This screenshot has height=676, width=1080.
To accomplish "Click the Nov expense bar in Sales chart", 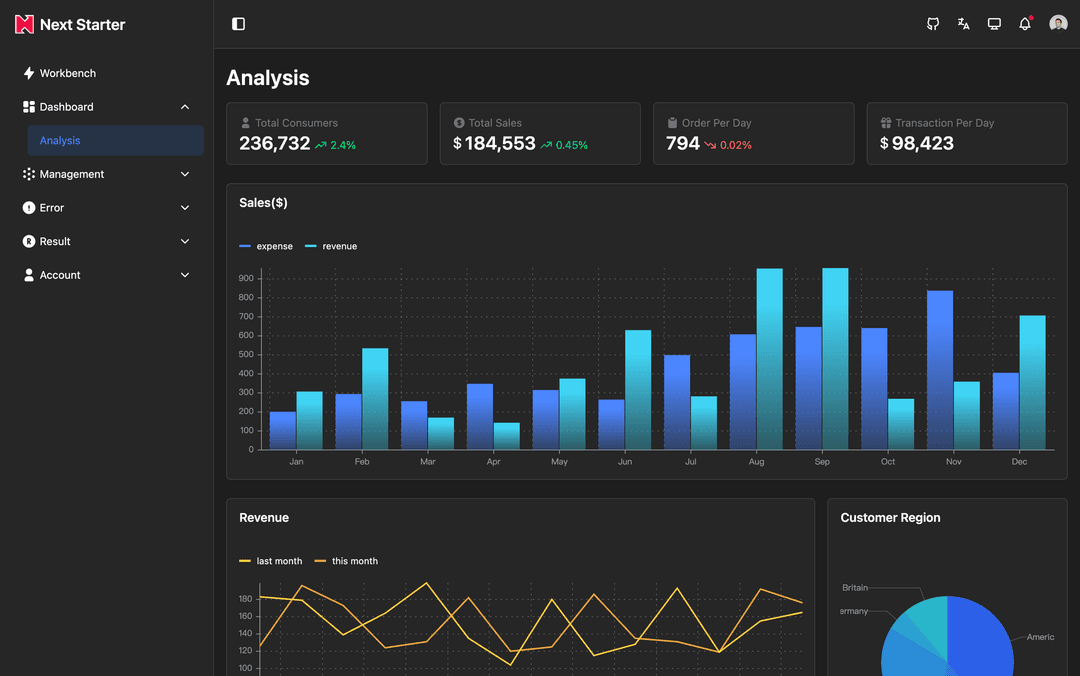I will pyautogui.click(x=940, y=370).
